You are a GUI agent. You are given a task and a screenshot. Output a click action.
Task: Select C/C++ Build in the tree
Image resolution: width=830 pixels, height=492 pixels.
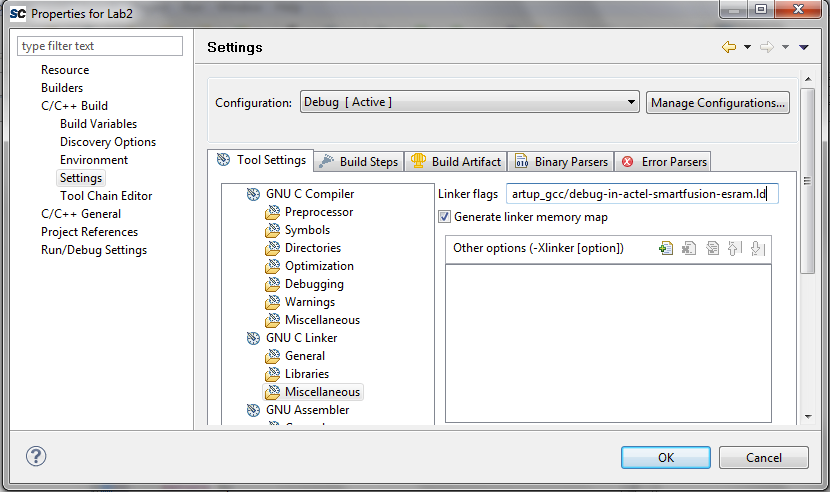point(75,106)
